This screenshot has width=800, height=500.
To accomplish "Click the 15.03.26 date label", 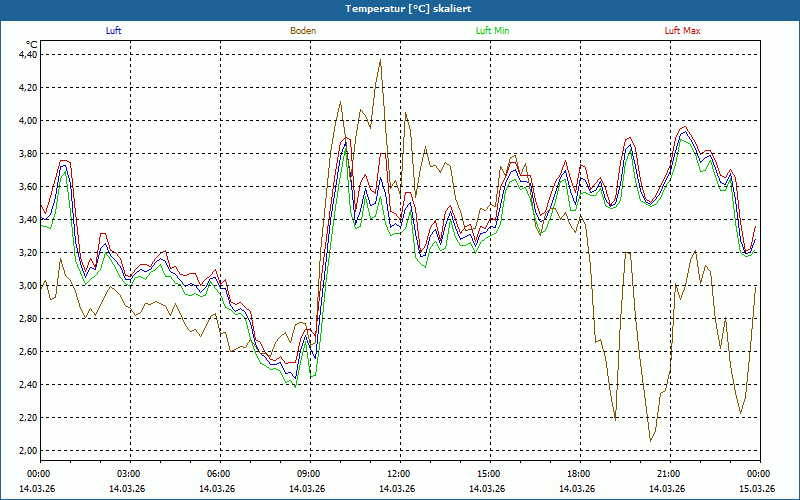I will pyautogui.click(x=757, y=488).
